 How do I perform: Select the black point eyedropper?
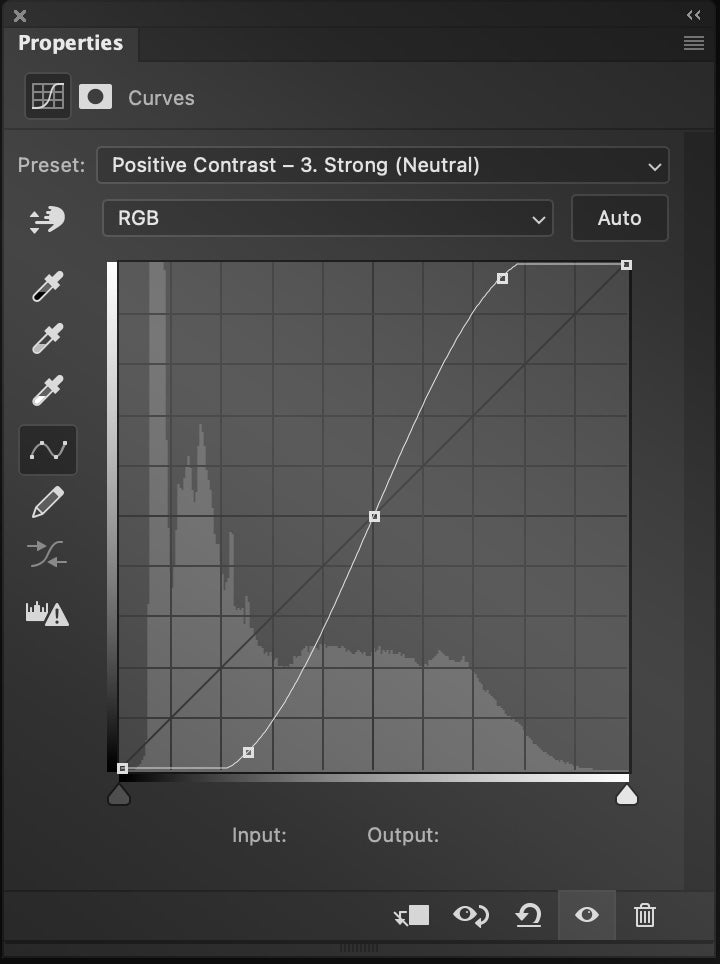point(47,286)
